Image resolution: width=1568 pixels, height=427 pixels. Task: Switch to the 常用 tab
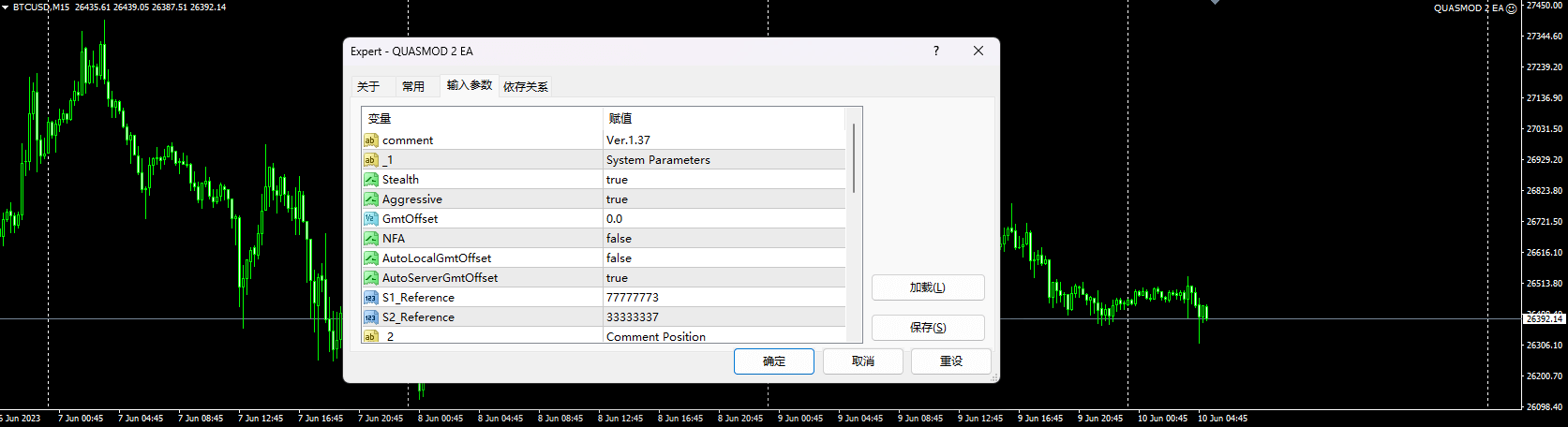click(x=413, y=86)
